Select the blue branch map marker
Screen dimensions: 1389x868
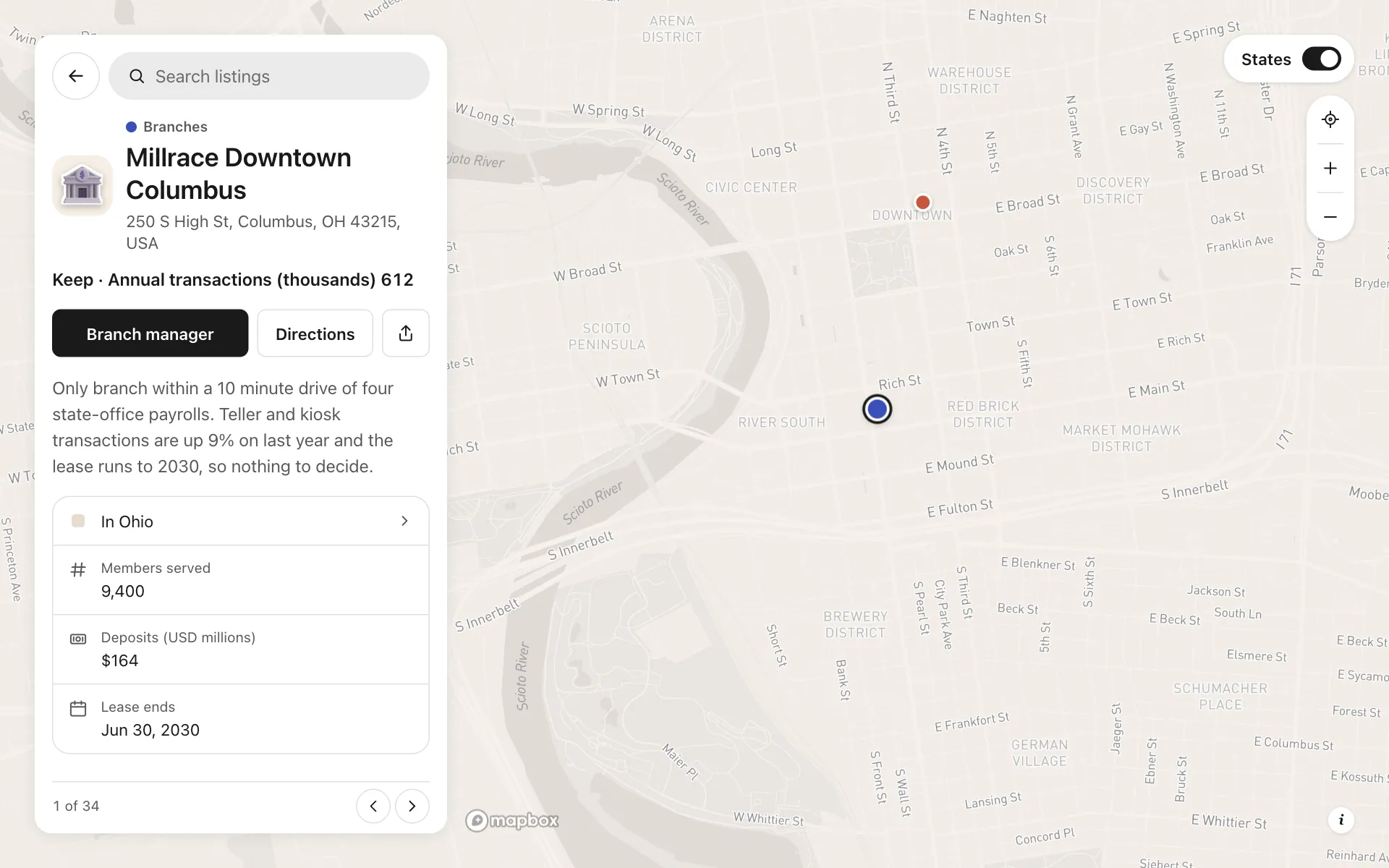coord(878,409)
